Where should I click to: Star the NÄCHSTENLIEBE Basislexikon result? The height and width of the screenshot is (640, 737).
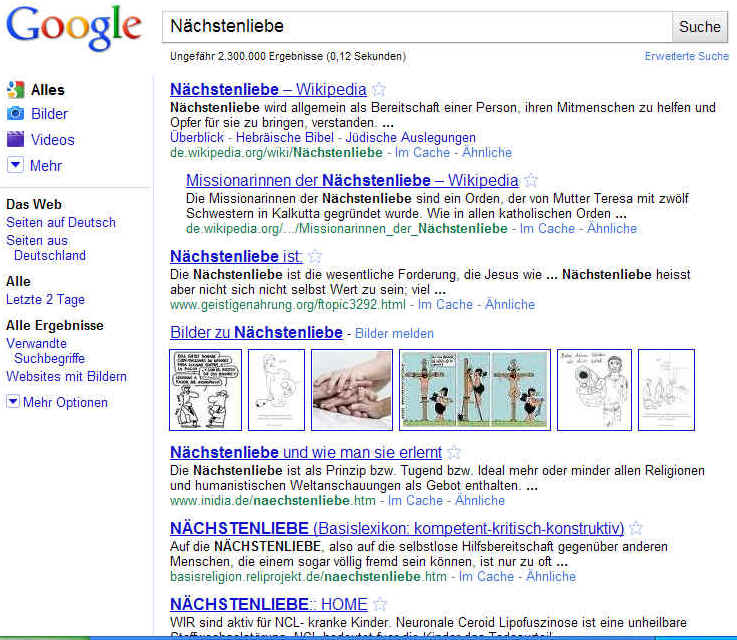[635, 528]
